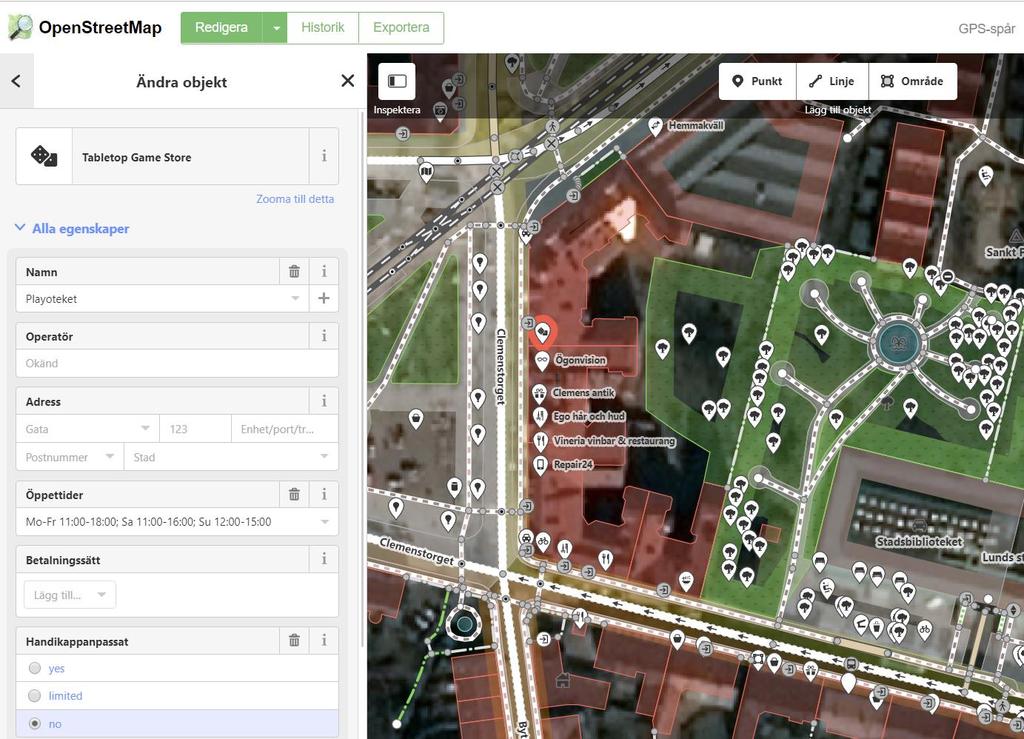The height and width of the screenshot is (739, 1024).
Task: Open the GPS-spår menu item
Action: (x=986, y=29)
